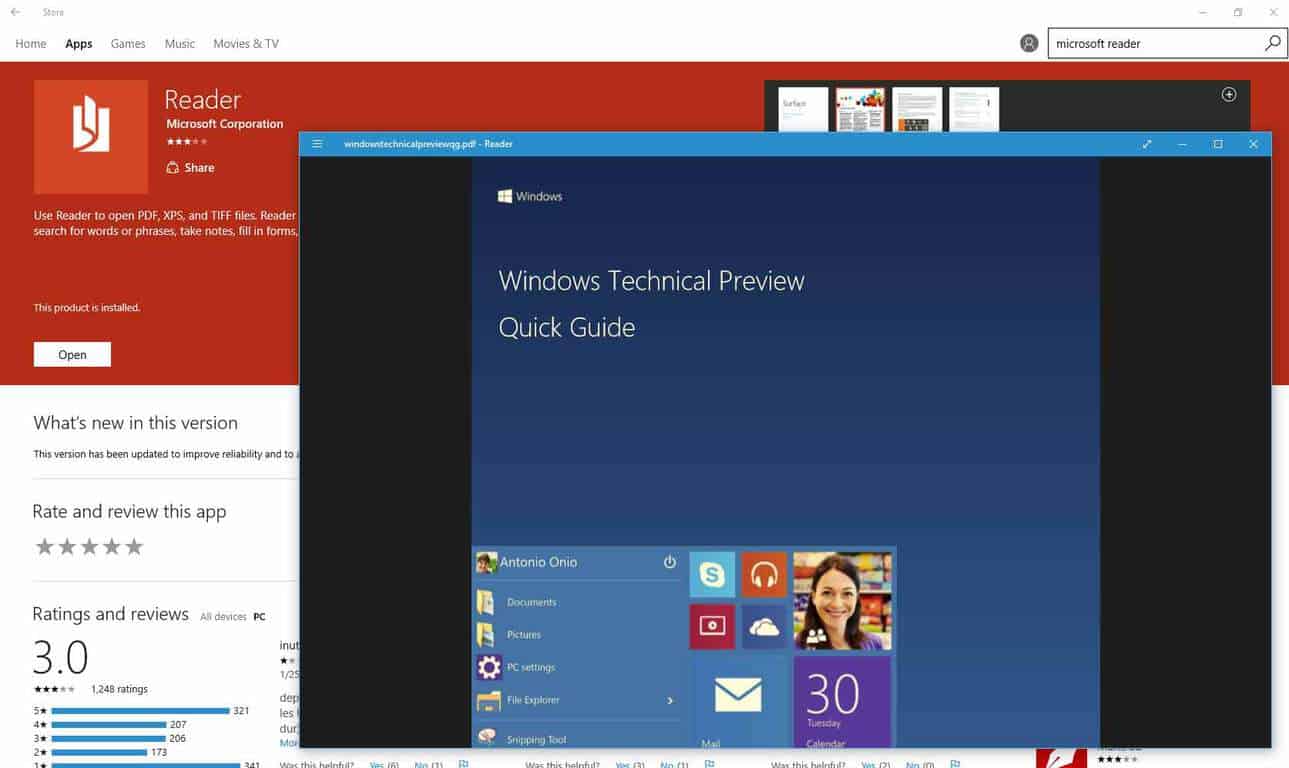1289x768 pixels.
Task: Filter reviews by All devices
Action: pos(223,617)
